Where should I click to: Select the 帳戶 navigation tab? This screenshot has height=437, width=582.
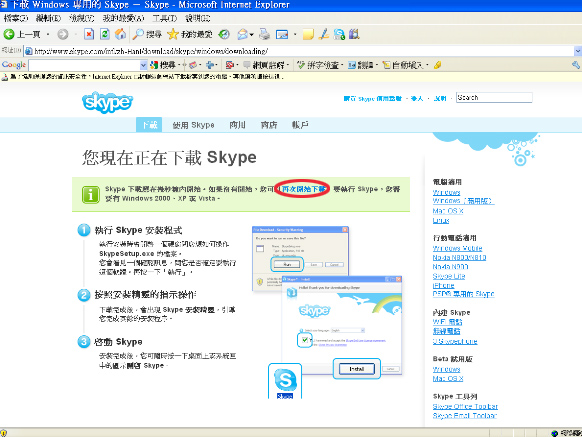pyautogui.click(x=300, y=125)
